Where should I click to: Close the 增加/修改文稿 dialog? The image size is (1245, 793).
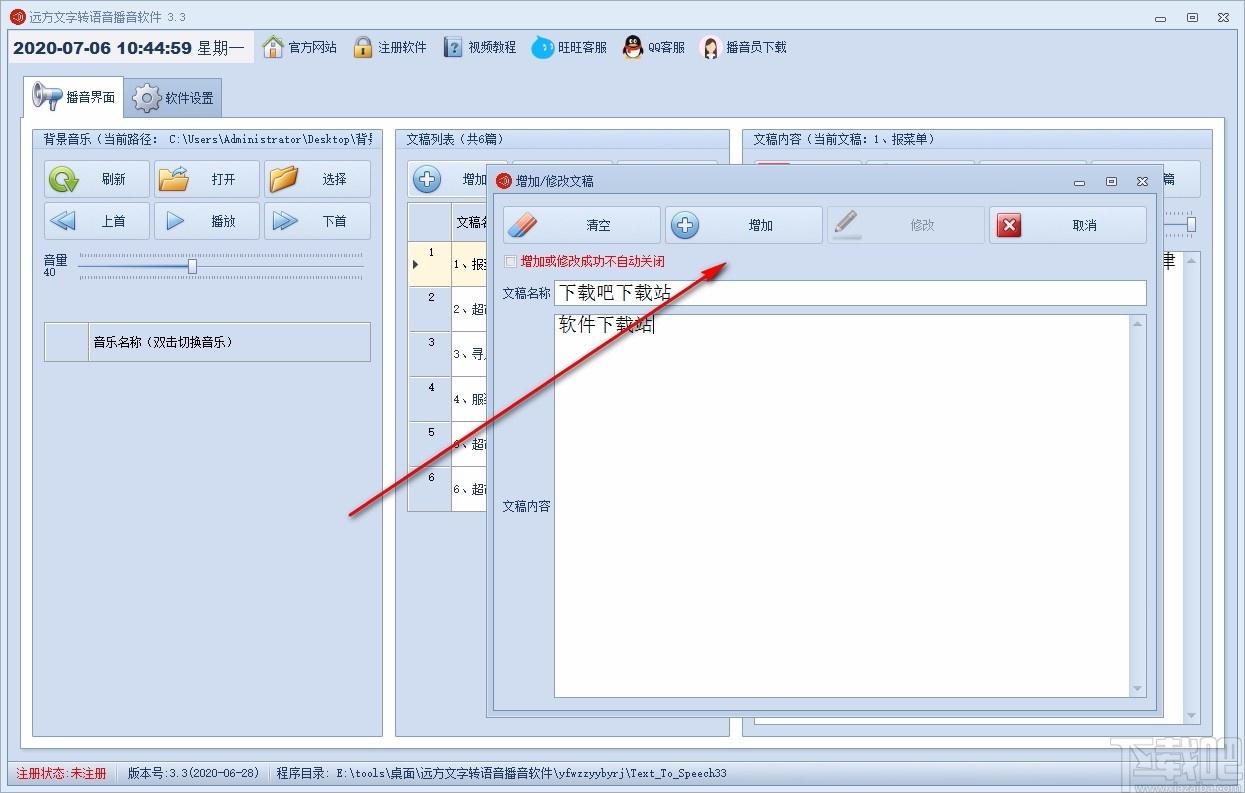pos(1142,182)
